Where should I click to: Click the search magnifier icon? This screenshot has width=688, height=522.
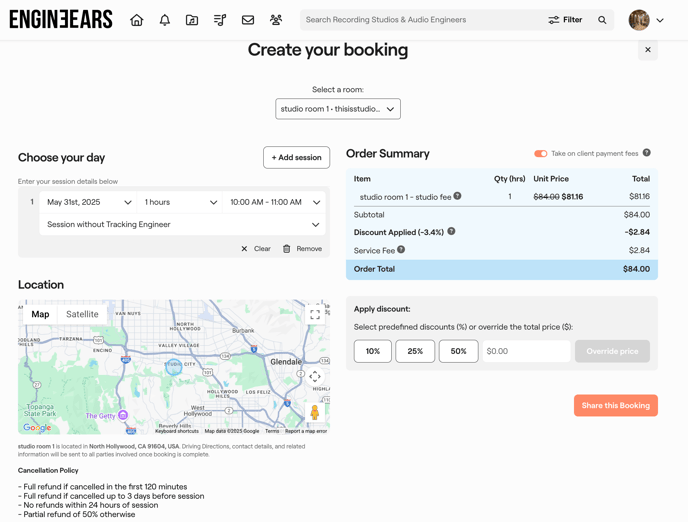pyautogui.click(x=602, y=20)
